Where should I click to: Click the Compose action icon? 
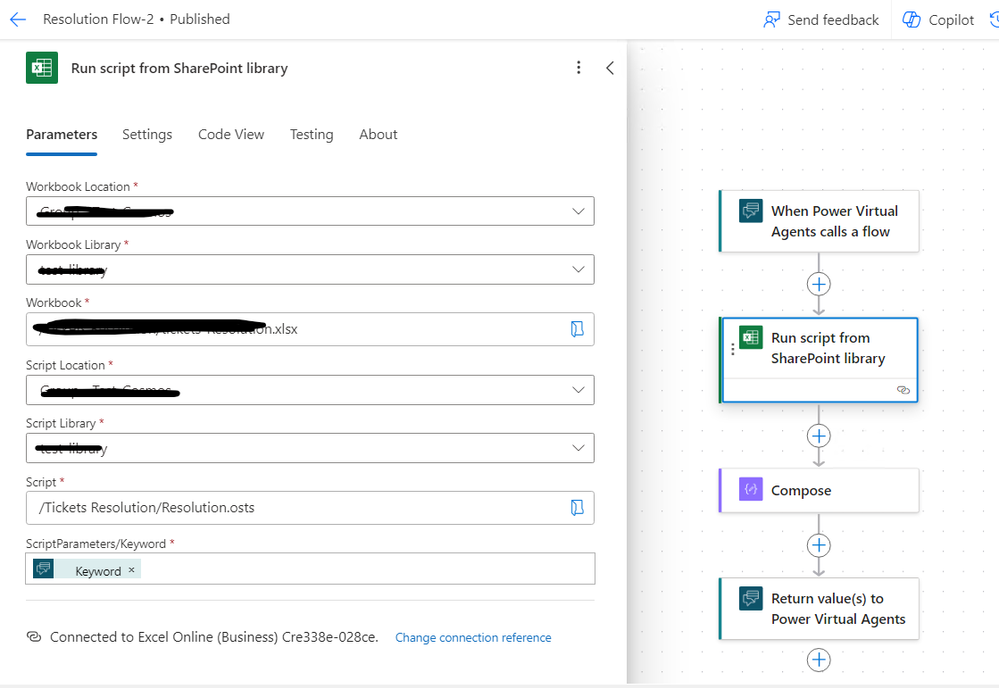750,491
